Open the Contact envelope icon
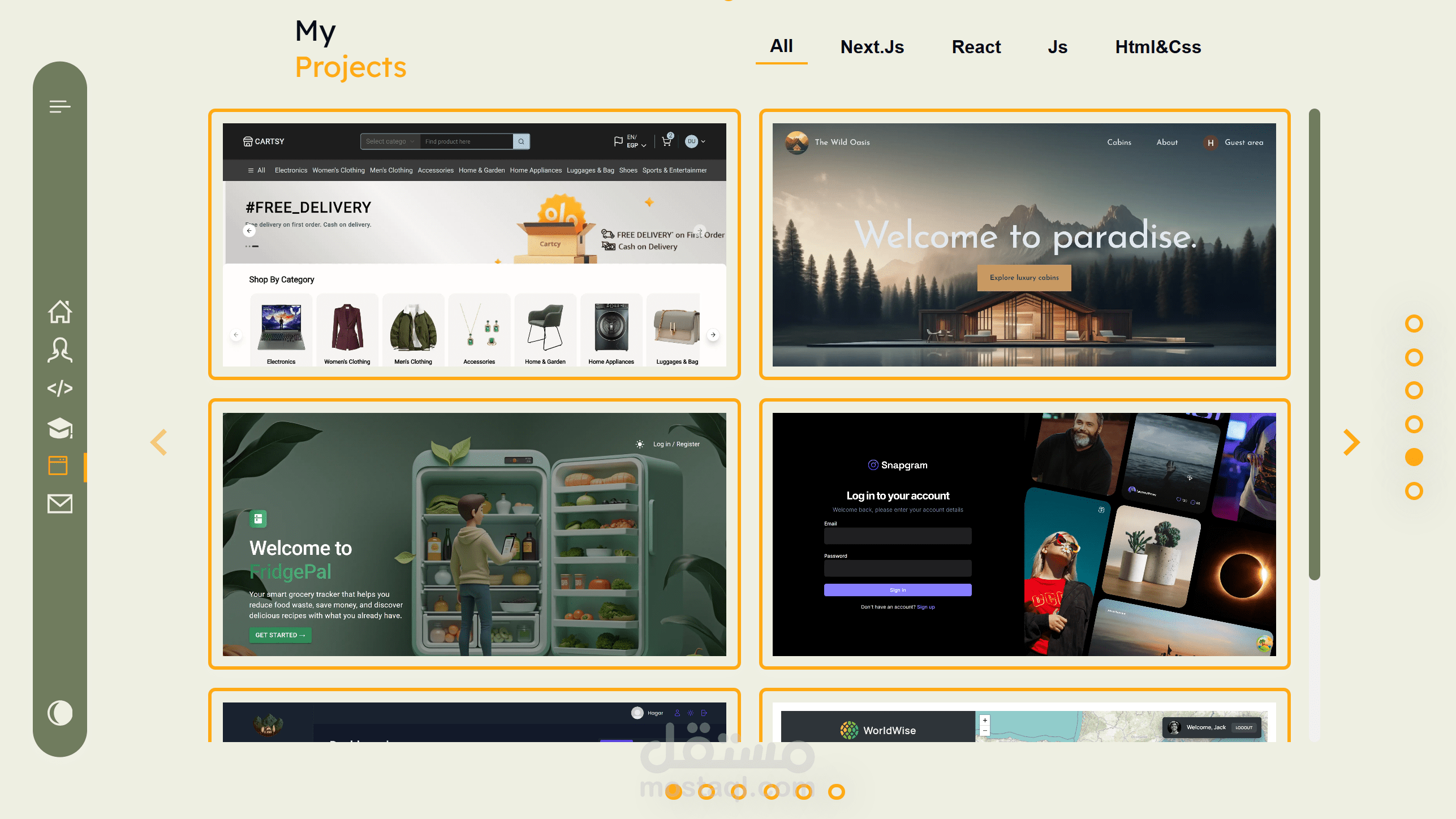 (59, 503)
